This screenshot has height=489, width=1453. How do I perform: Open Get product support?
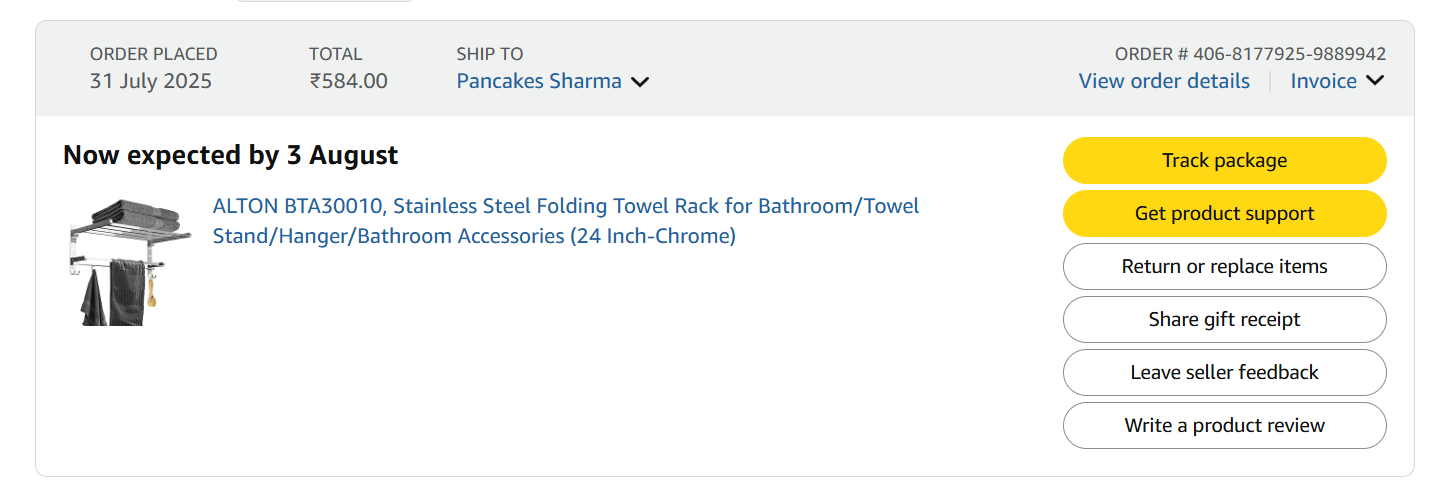tap(1224, 214)
